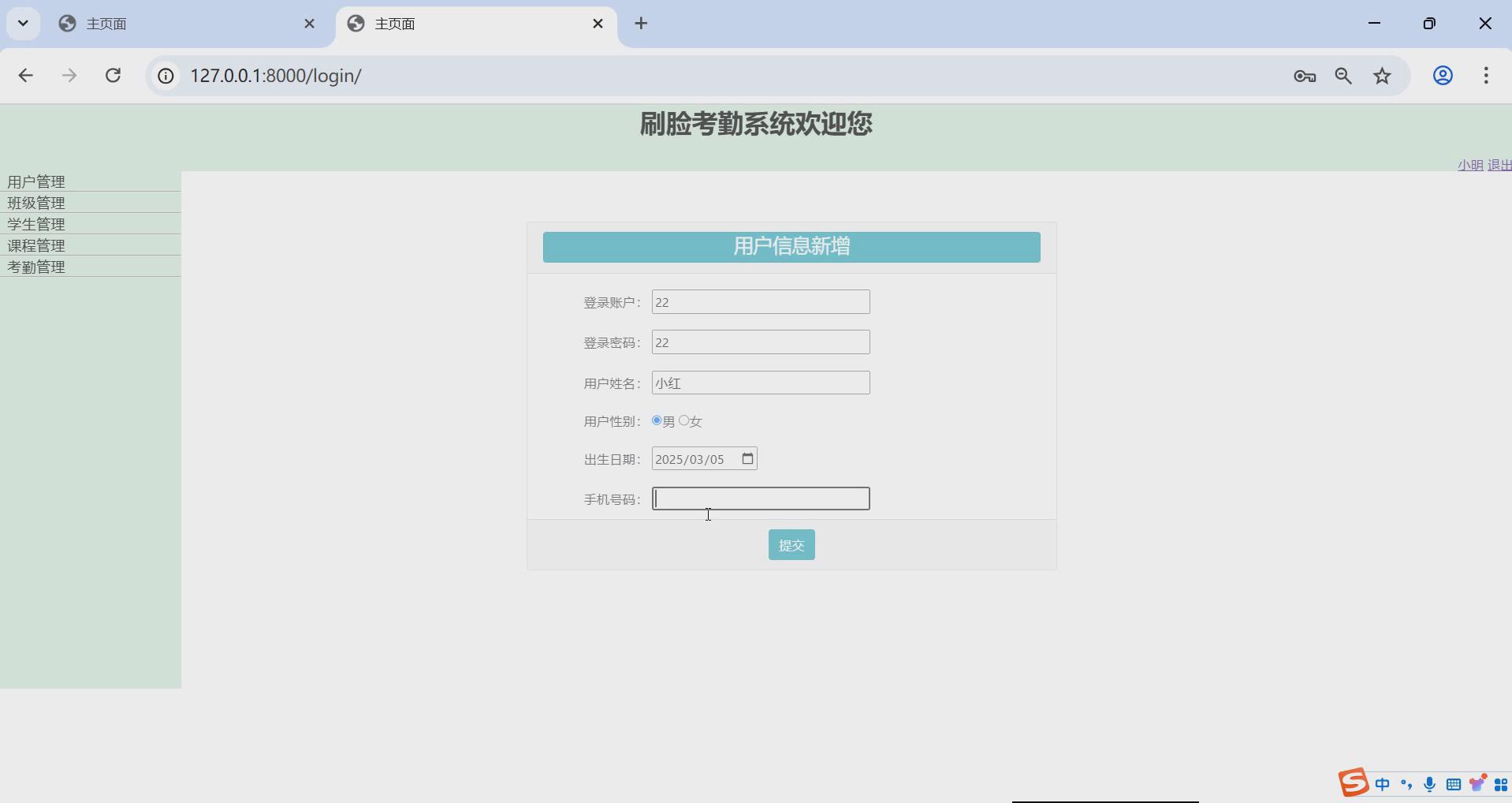
Task: Bookmark this page with the star icon
Action: [x=1382, y=76]
